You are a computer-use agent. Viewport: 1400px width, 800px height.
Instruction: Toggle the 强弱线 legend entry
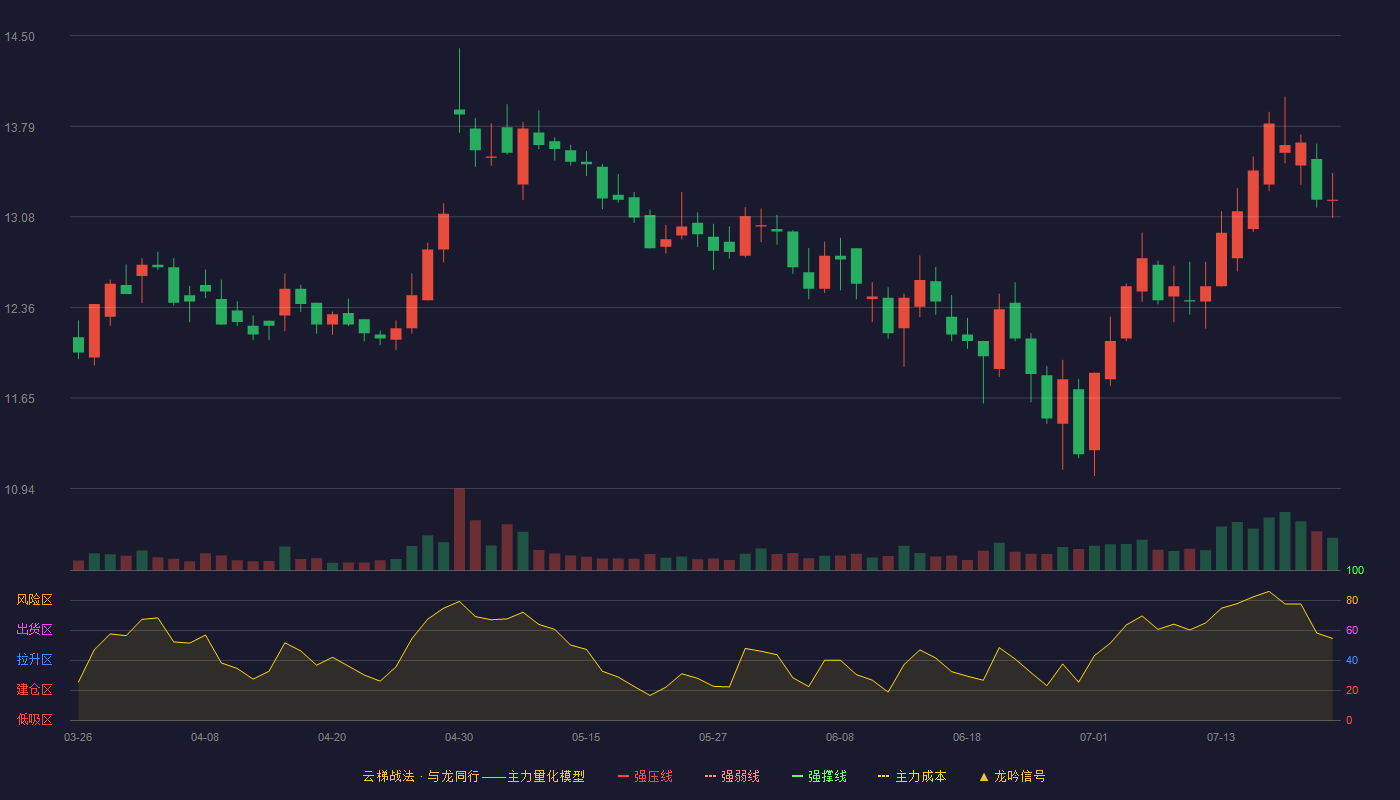732,776
